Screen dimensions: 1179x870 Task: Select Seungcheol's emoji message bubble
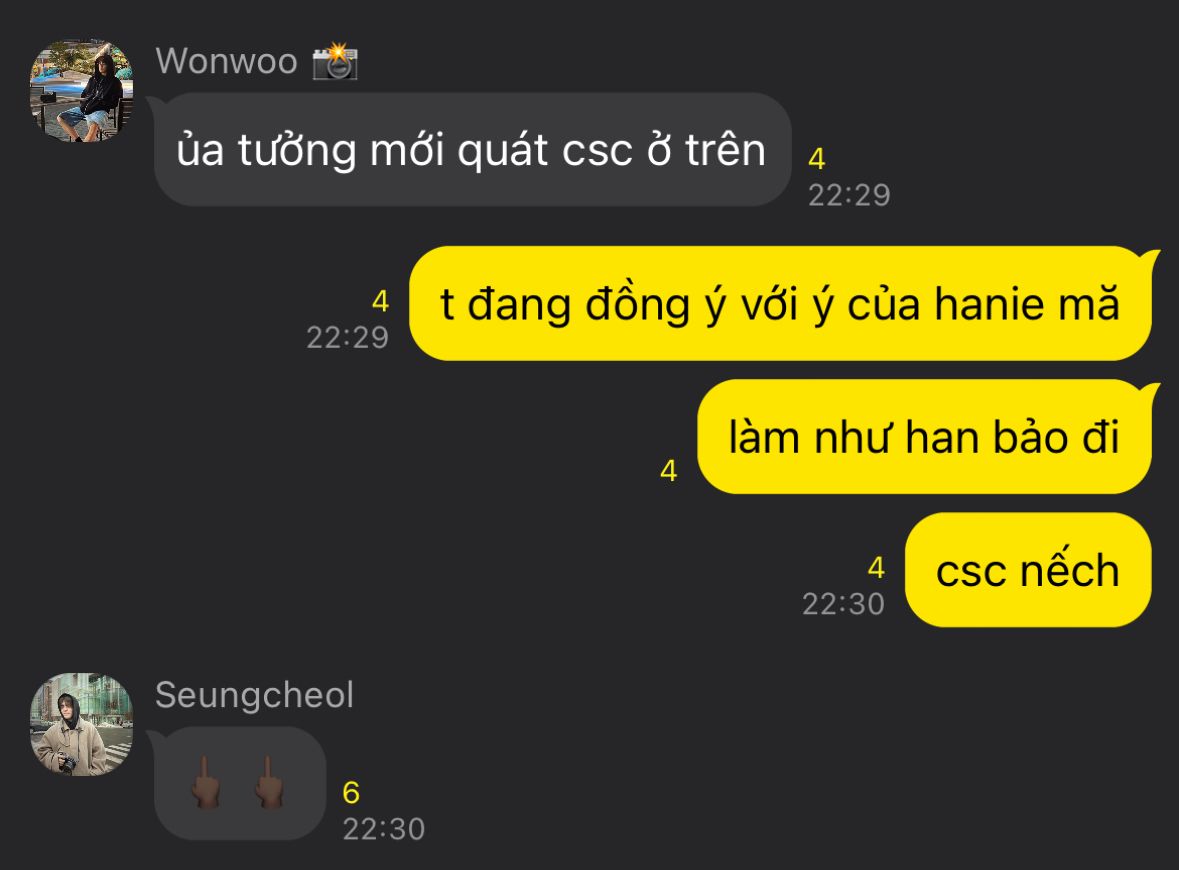pos(240,783)
